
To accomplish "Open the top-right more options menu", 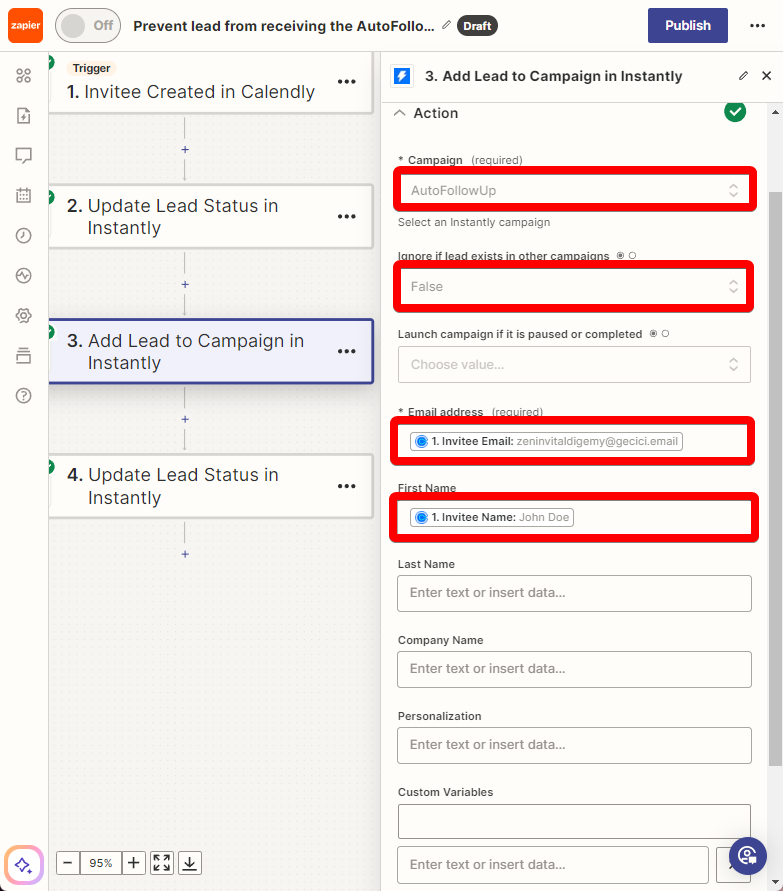I will pos(757,26).
